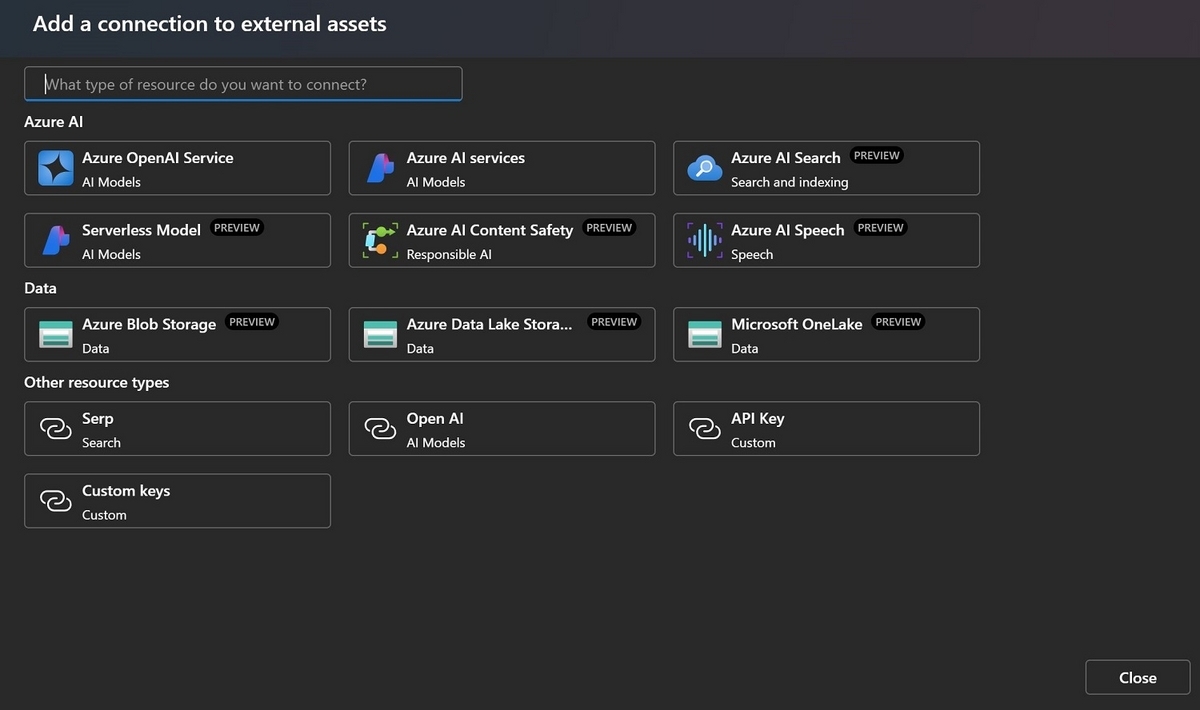Image resolution: width=1200 pixels, height=710 pixels.
Task: Click the 'Other resource types' heading
Action: pyautogui.click(x=97, y=382)
